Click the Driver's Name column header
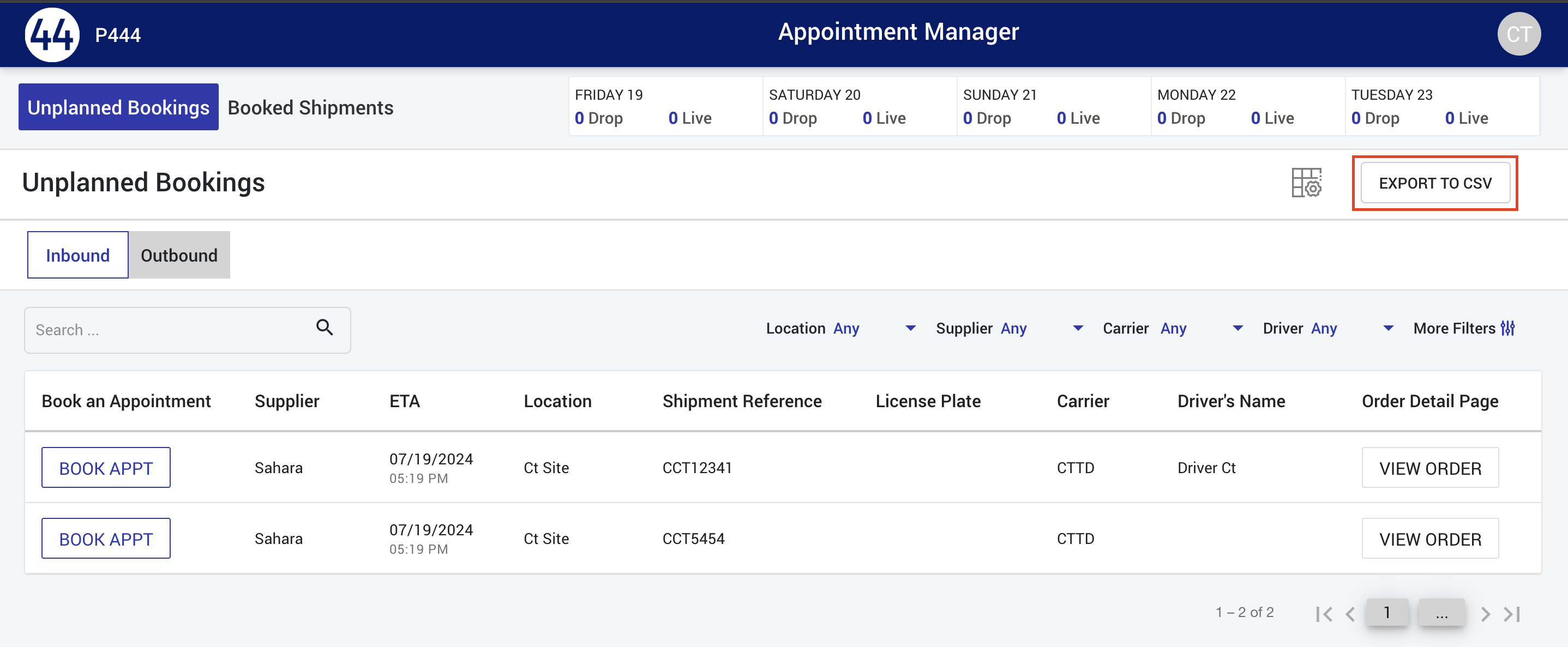1568x647 pixels. [1231, 401]
